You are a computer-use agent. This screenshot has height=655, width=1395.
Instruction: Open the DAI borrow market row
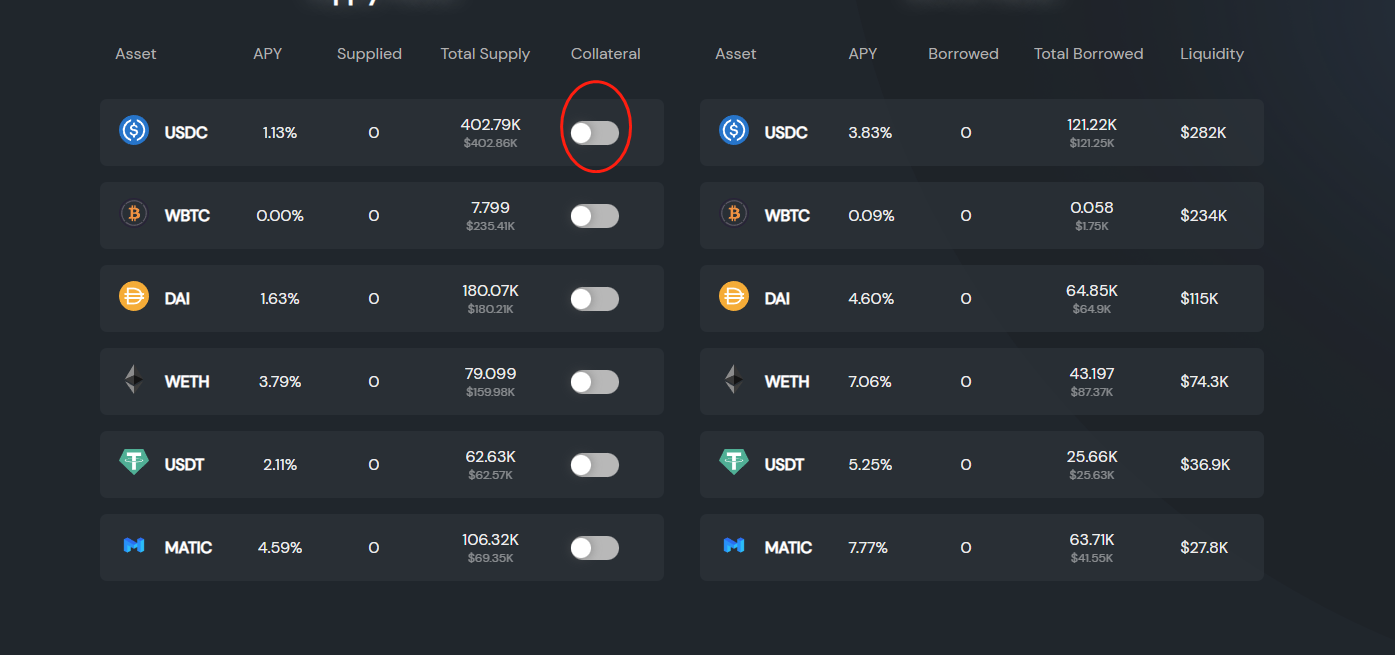[x=981, y=298]
